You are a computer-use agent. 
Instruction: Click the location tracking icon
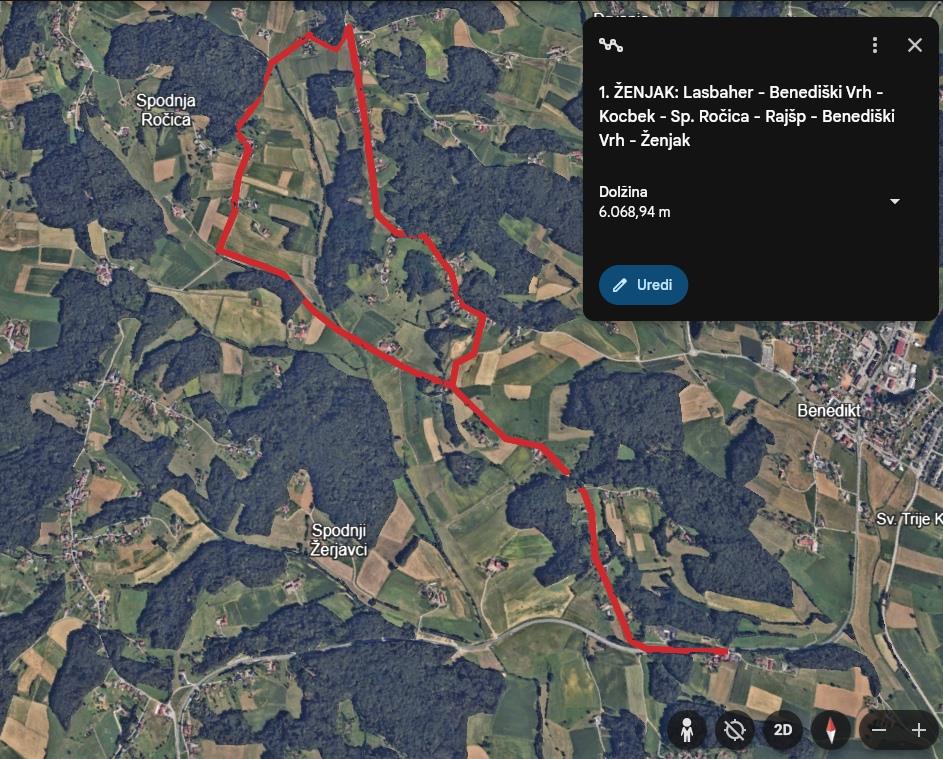734,730
